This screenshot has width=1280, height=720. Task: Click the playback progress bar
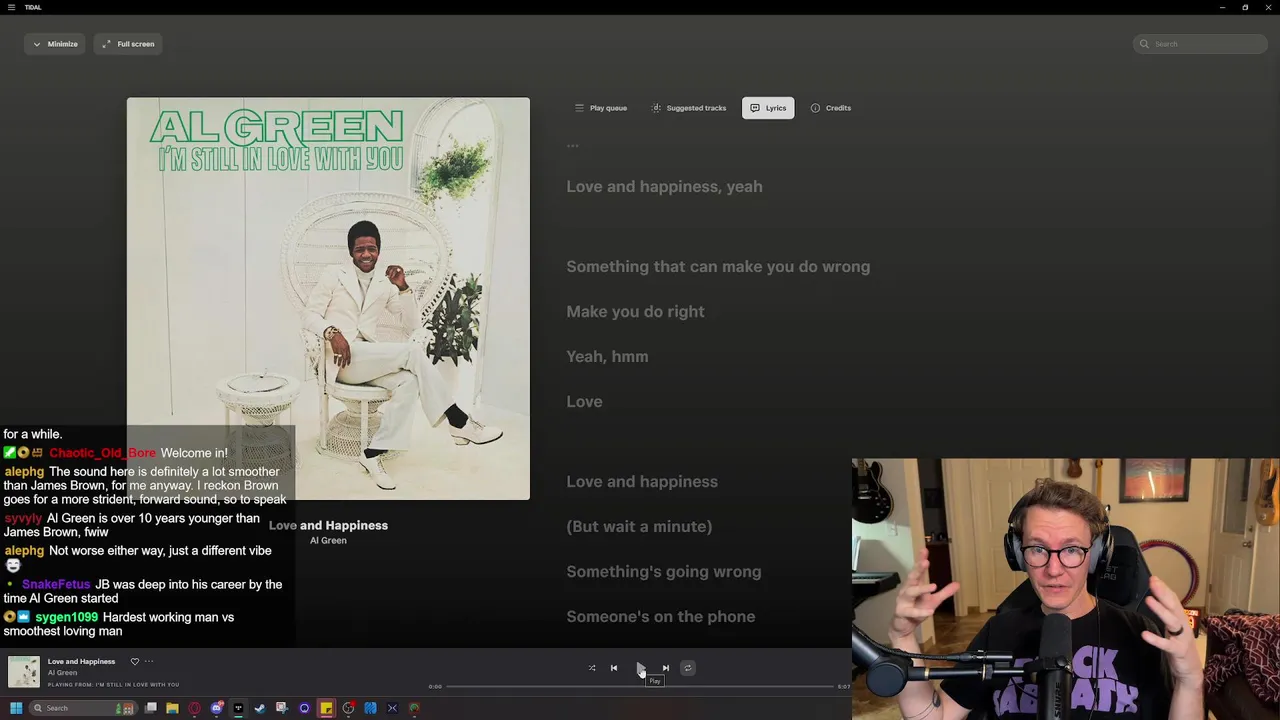(640, 687)
